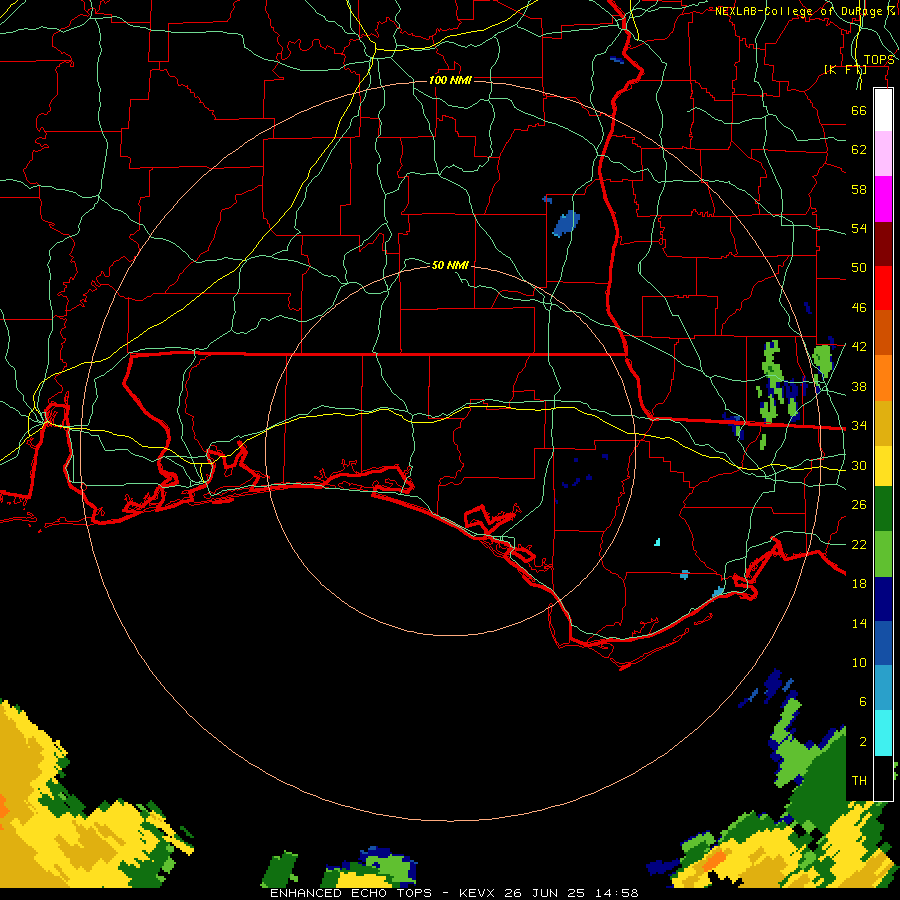This screenshot has height=900, width=900.
Task: Click the "26 JUN 25" date text
Action: pos(544,893)
